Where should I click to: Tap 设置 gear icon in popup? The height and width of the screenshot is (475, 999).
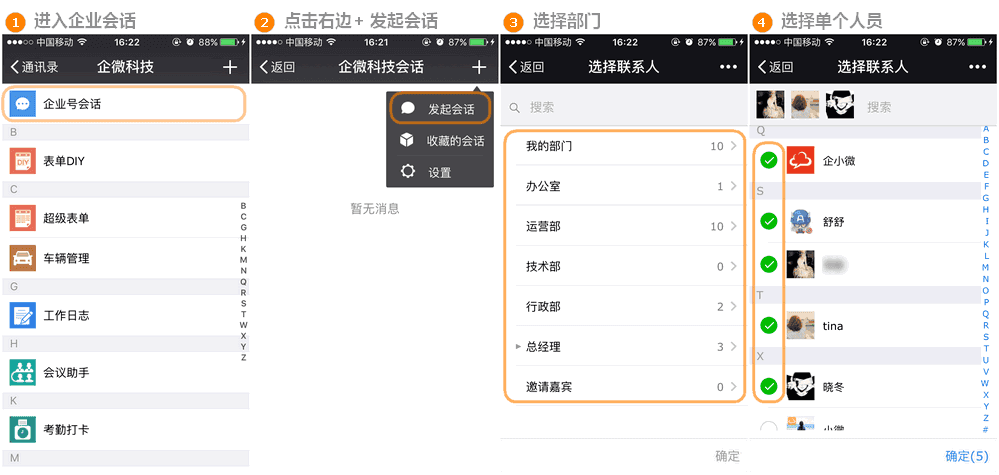coord(406,172)
